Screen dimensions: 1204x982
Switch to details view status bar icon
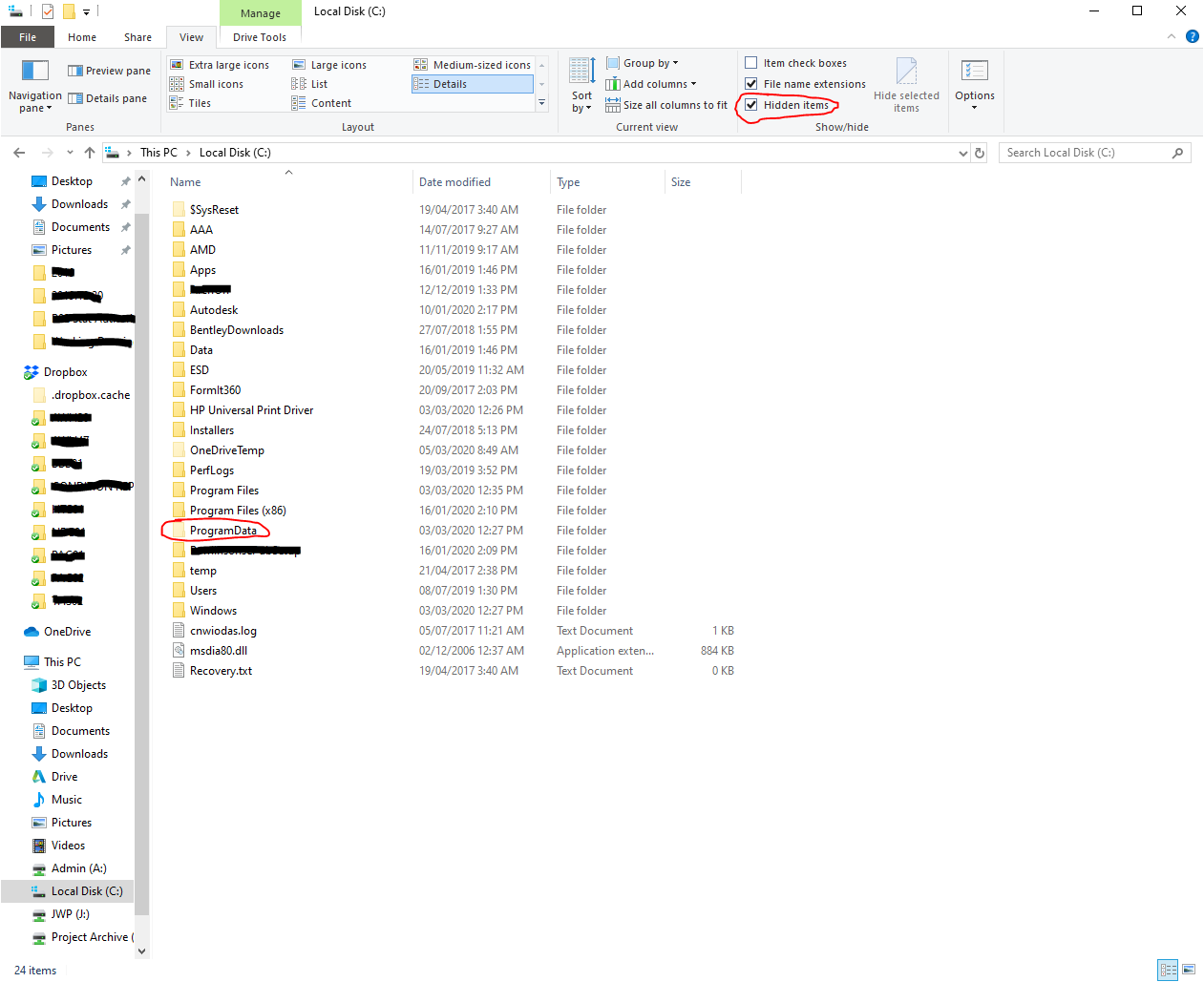pos(1168,971)
